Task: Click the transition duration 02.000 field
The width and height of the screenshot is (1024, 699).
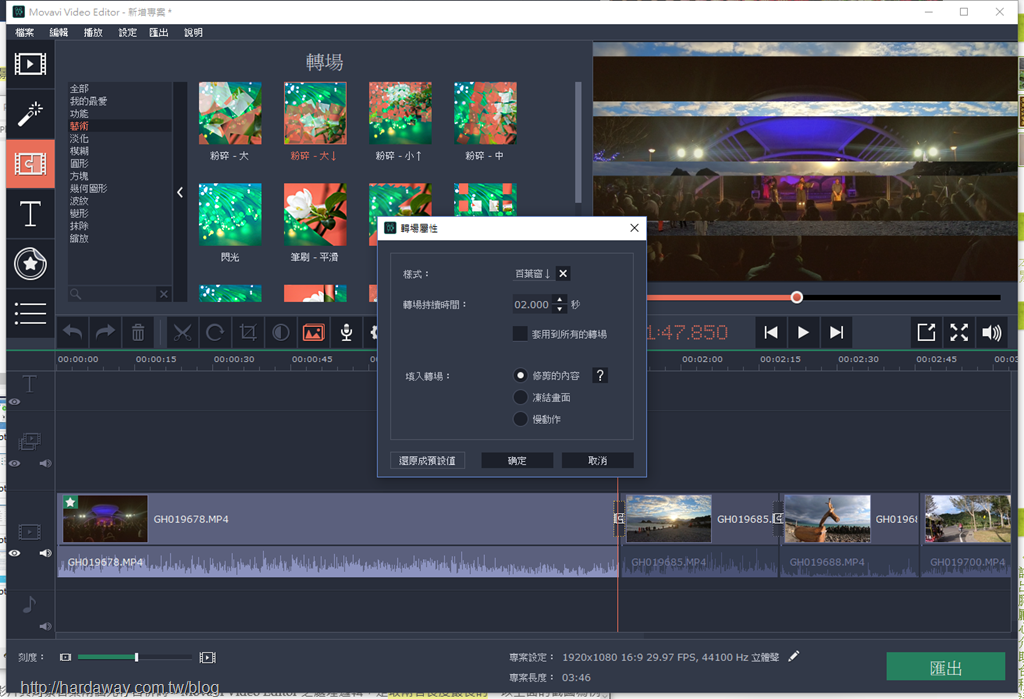Action: (x=532, y=304)
